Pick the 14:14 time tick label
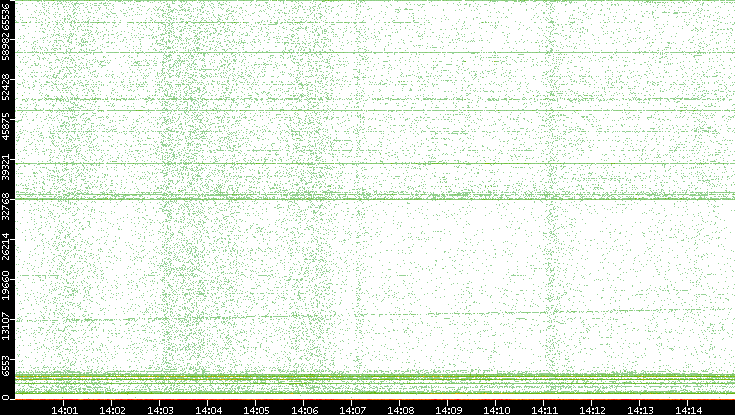The image size is (735, 415). click(x=688, y=410)
